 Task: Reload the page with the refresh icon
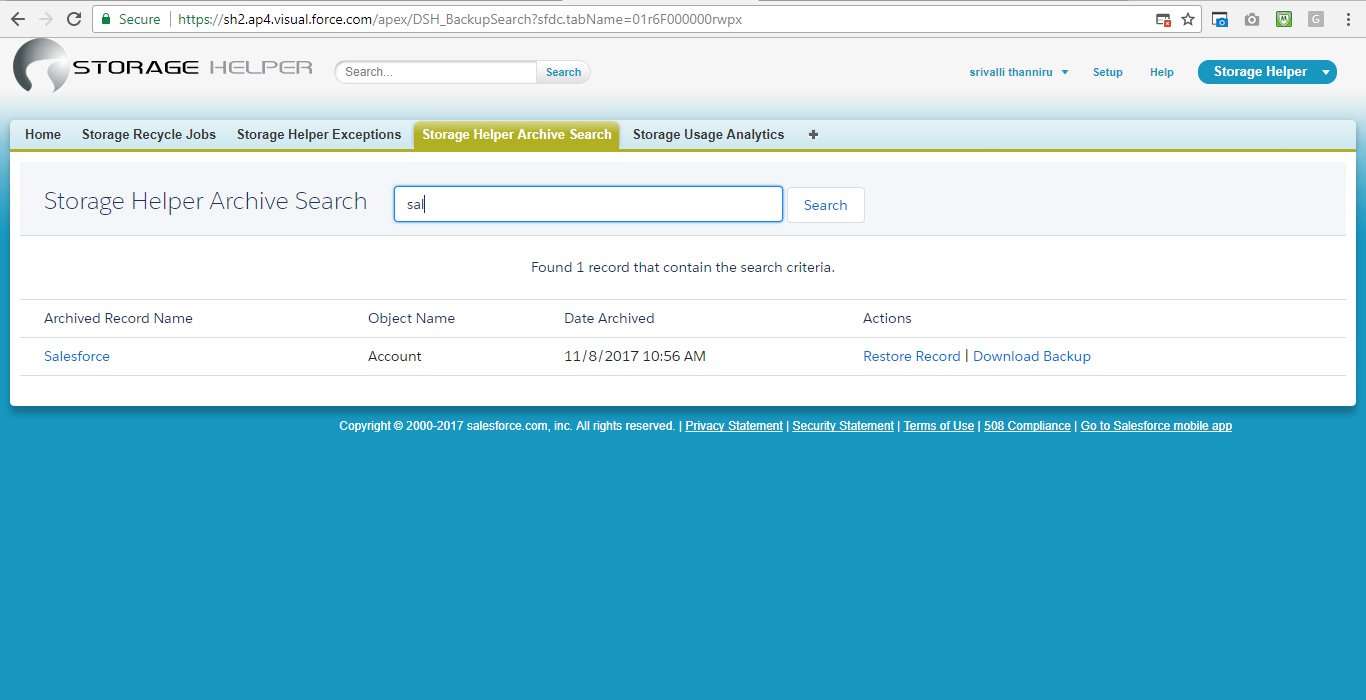74,19
